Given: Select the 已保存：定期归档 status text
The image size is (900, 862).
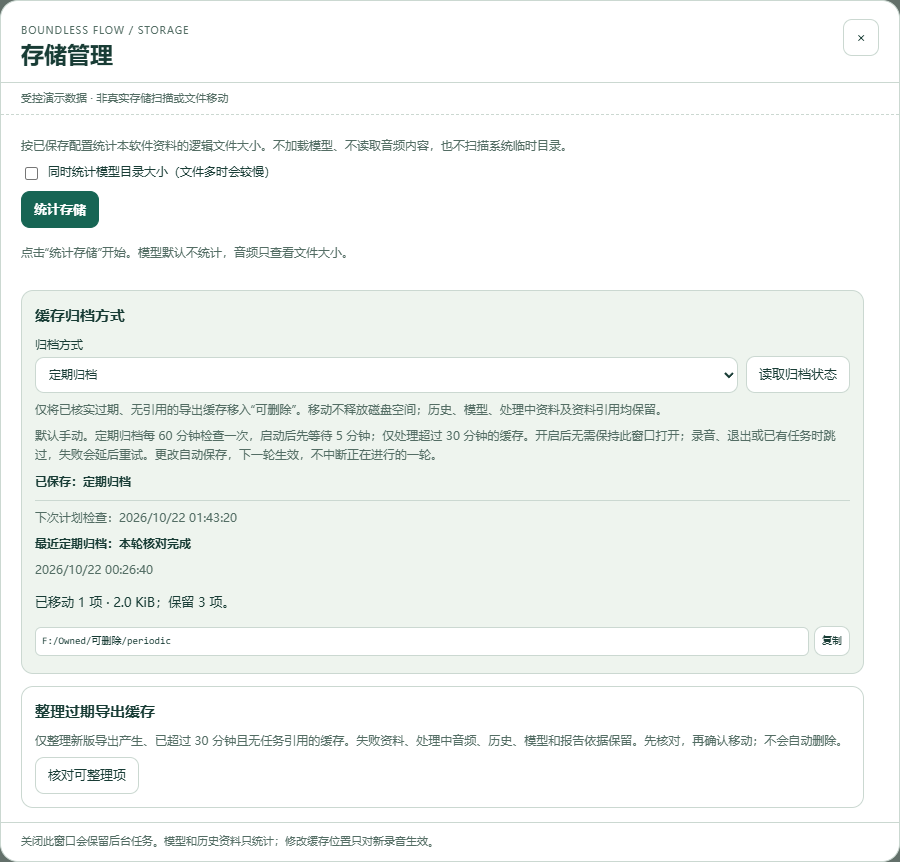Looking at the screenshot, I should 83,482.
